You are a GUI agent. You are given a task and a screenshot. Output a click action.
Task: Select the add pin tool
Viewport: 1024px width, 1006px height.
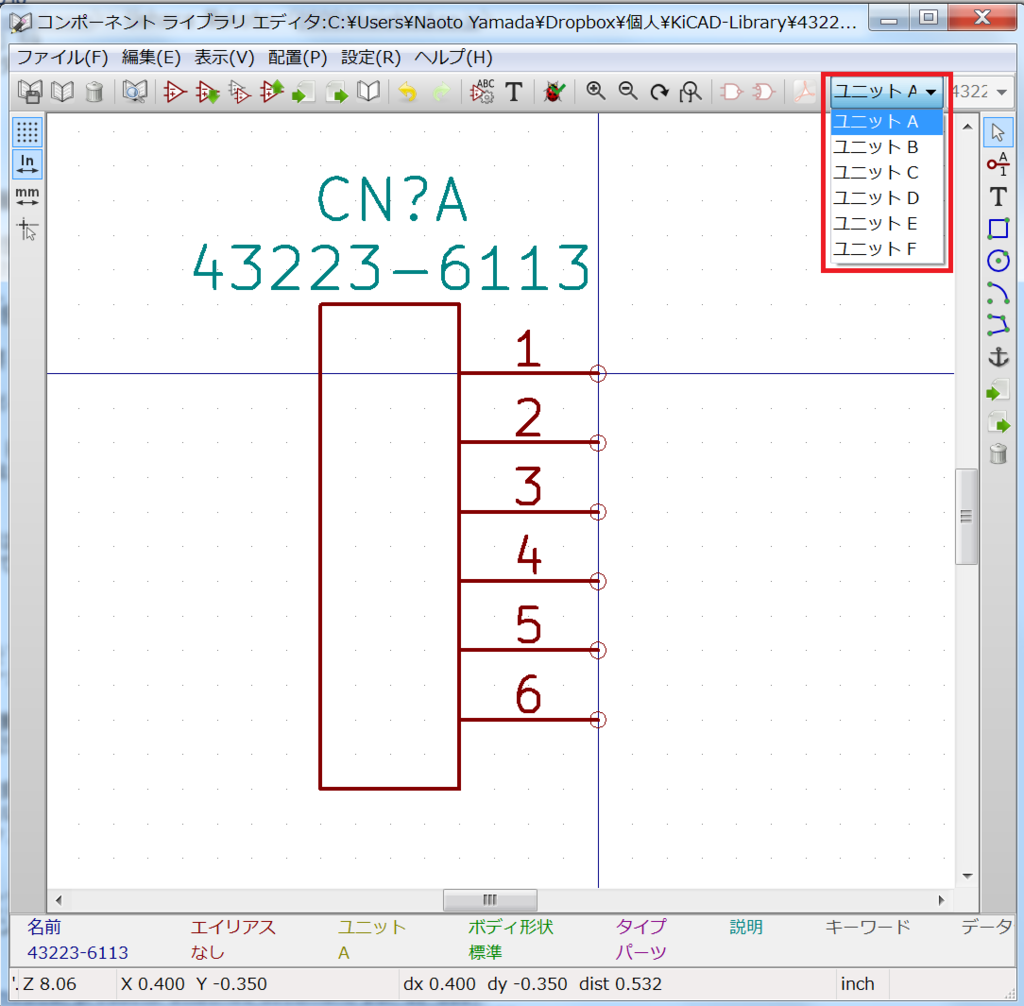pos(997,164)
